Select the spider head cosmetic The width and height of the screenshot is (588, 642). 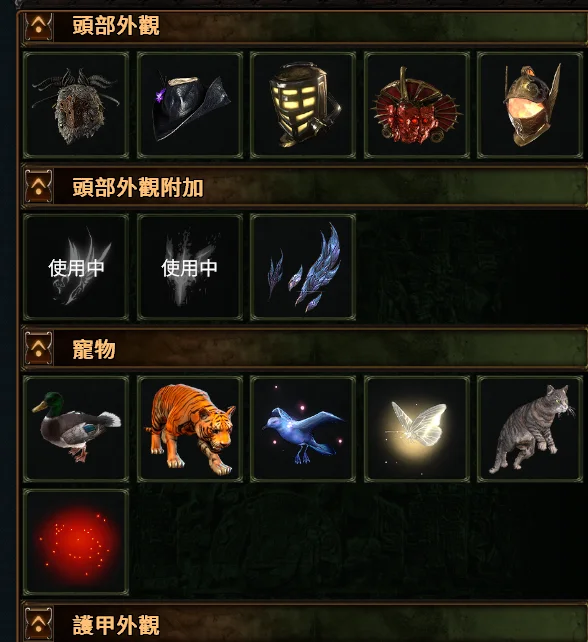click(76, 105)
